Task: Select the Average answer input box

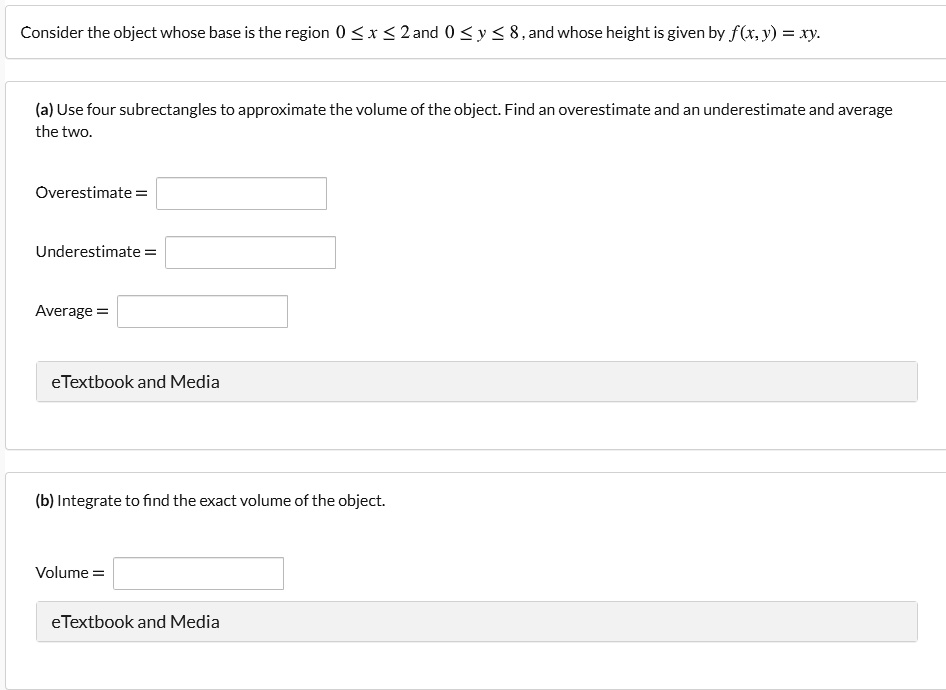Action: click(202, 311)
